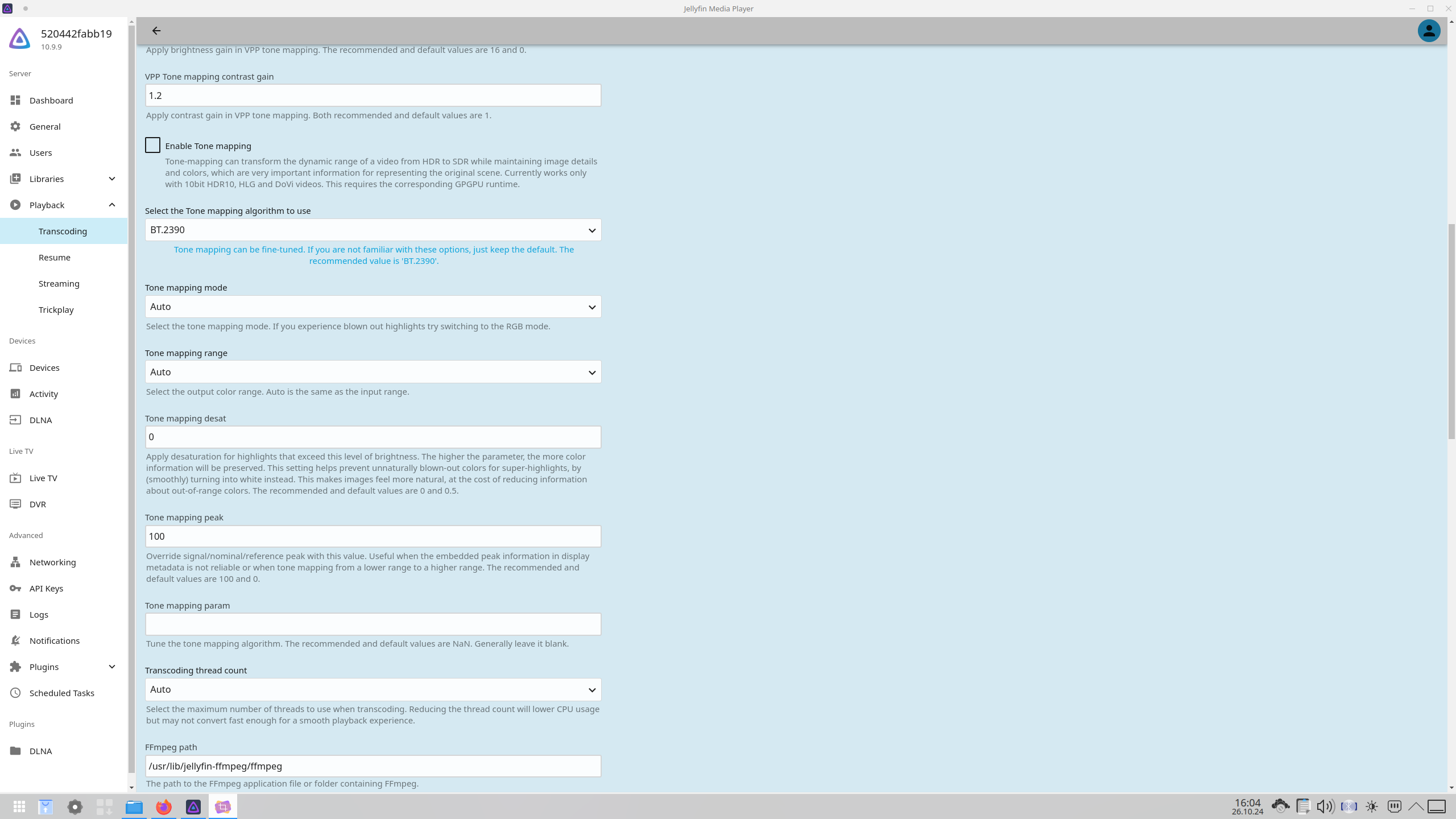
Task: Select the Resume menu item
Action: pyautogui.click(x=55, y=257)
